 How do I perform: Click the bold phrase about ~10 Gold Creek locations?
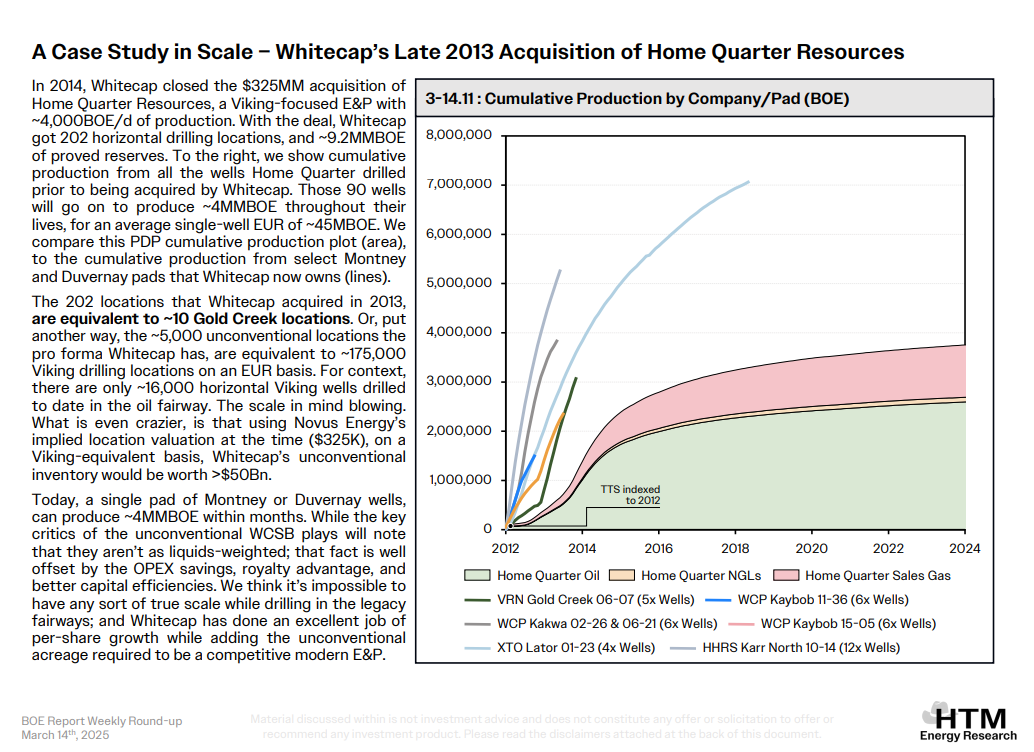point(191,319)
